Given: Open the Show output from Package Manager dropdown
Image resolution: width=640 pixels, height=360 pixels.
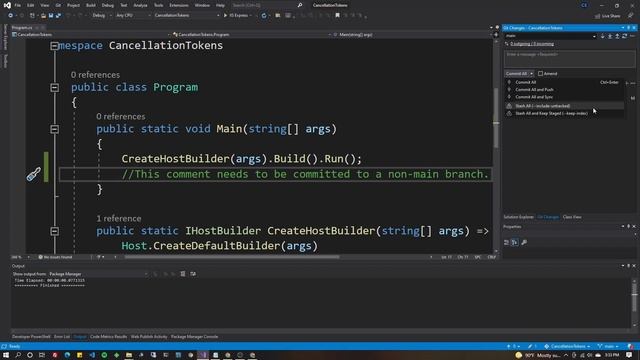Looking at the screenshot, I should [98, 274].
